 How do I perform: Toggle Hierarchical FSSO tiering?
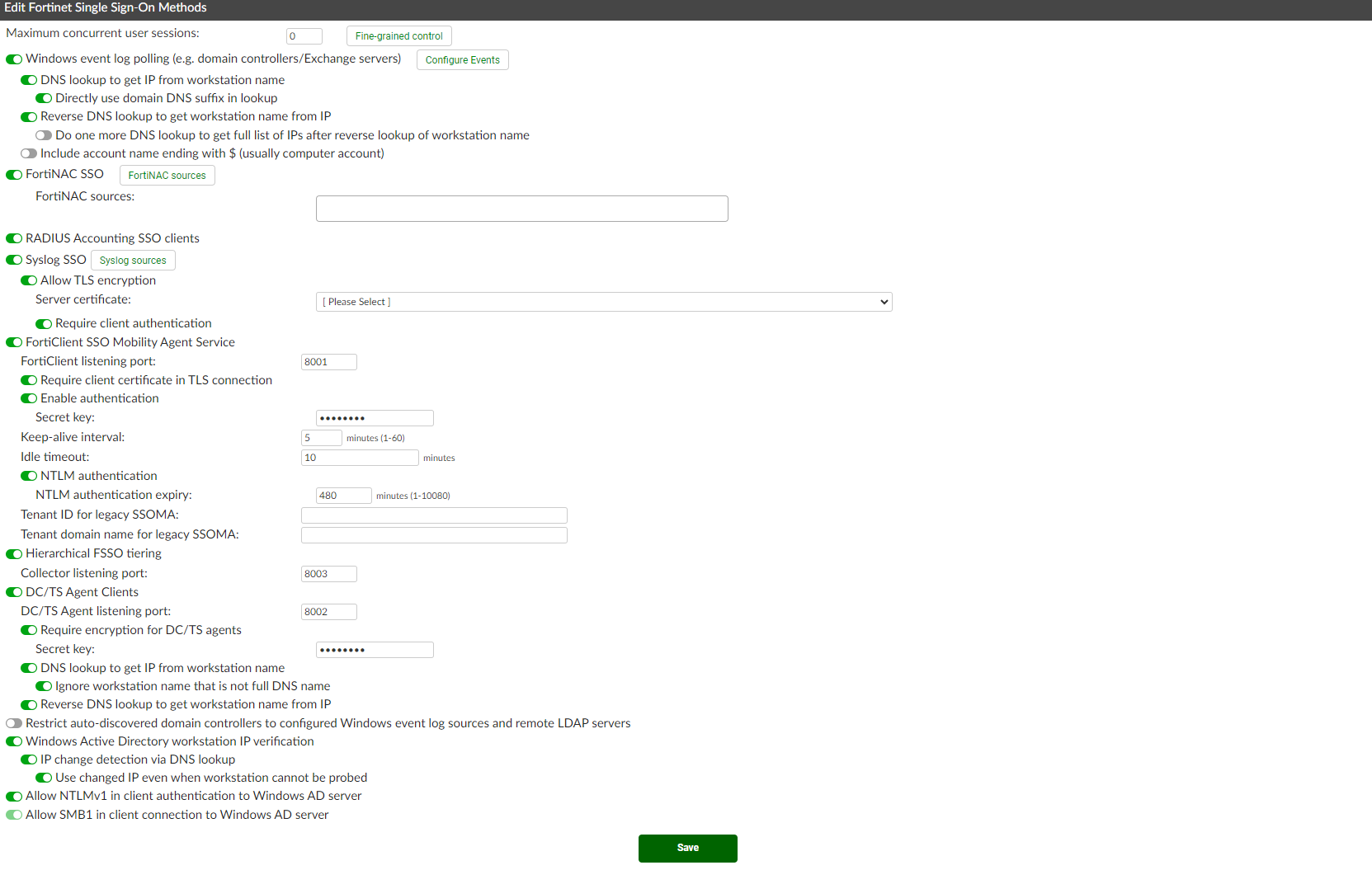coord(14,554)
